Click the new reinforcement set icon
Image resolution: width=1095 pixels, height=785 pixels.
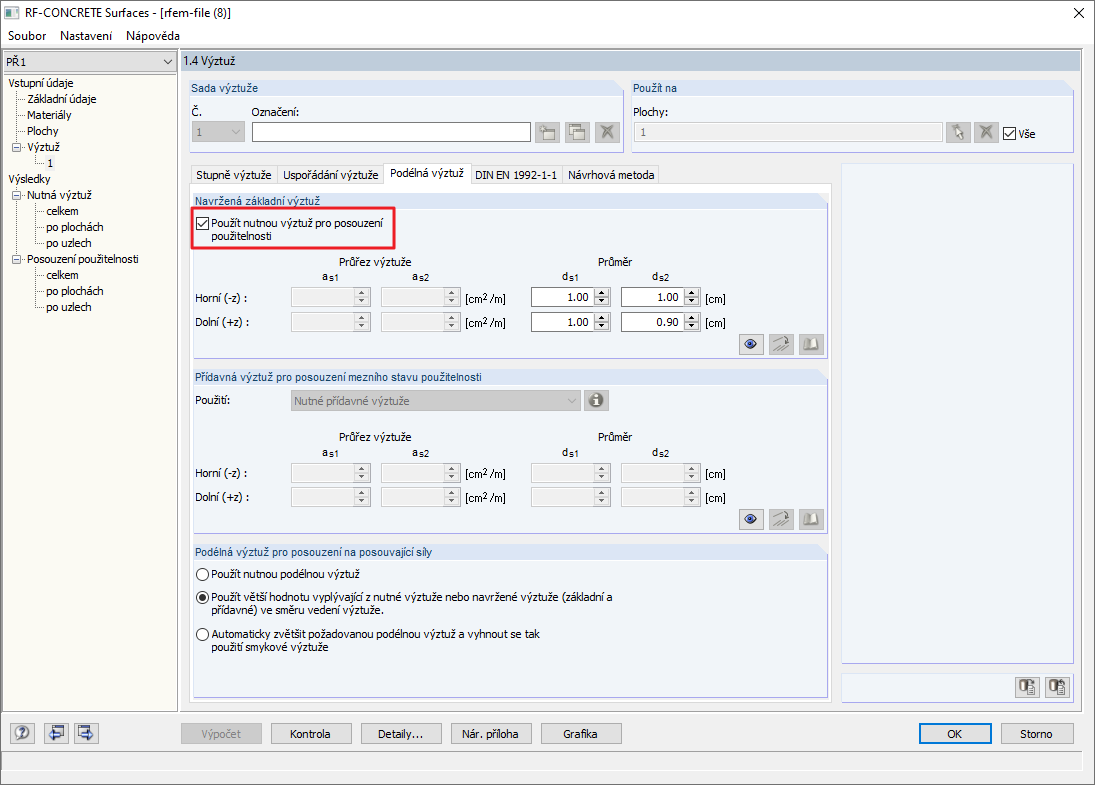(x=548, y=132)
